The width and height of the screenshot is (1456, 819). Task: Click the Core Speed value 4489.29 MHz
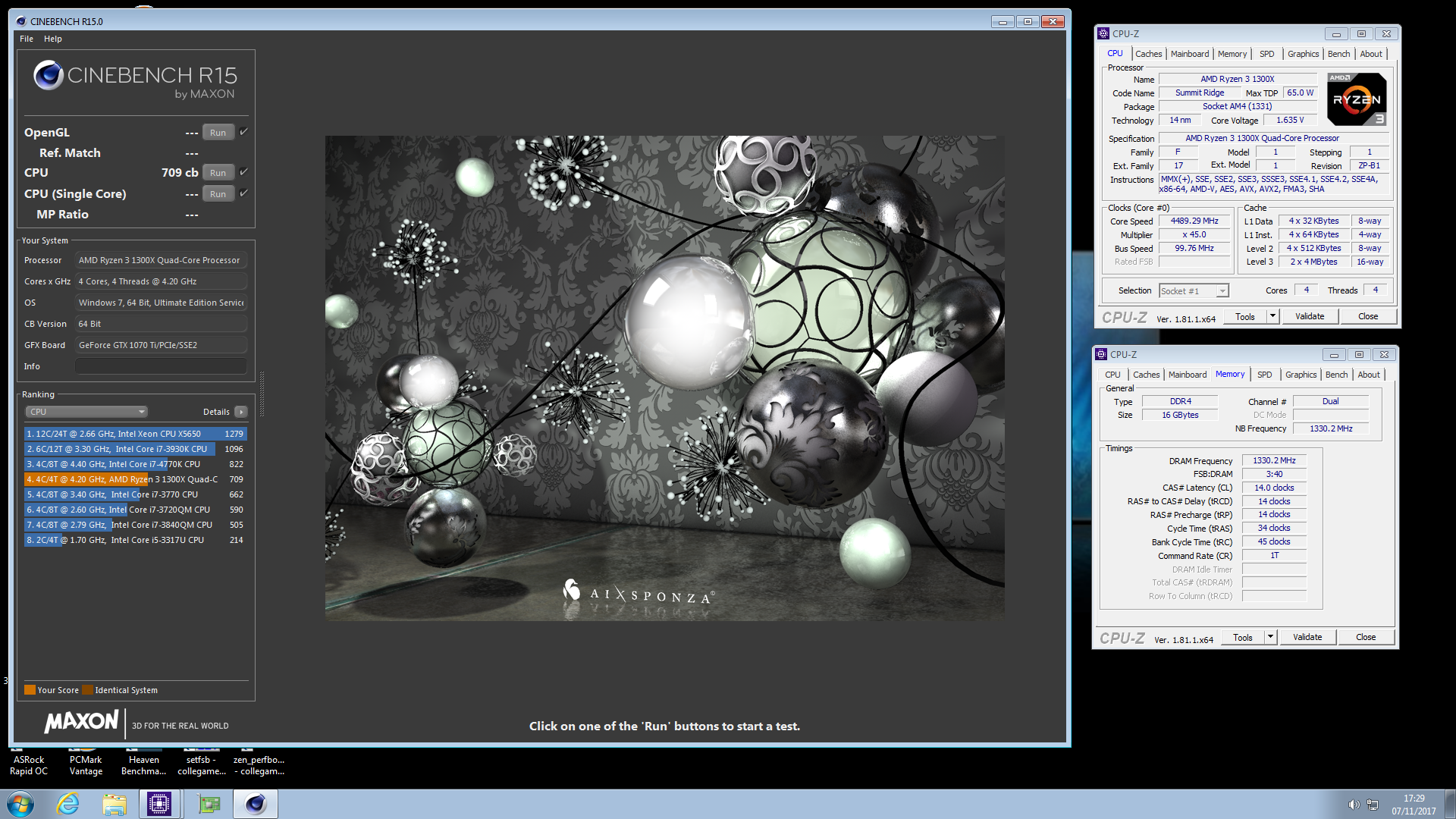coord(1194,221)
